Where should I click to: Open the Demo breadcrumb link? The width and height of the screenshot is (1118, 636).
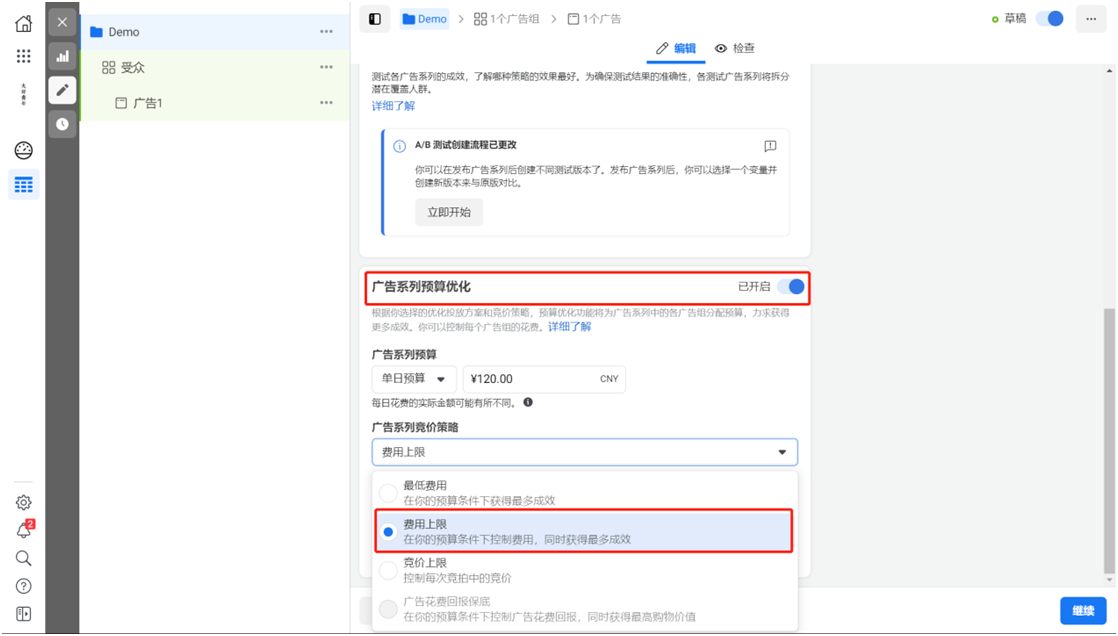[x=424, y=18]
